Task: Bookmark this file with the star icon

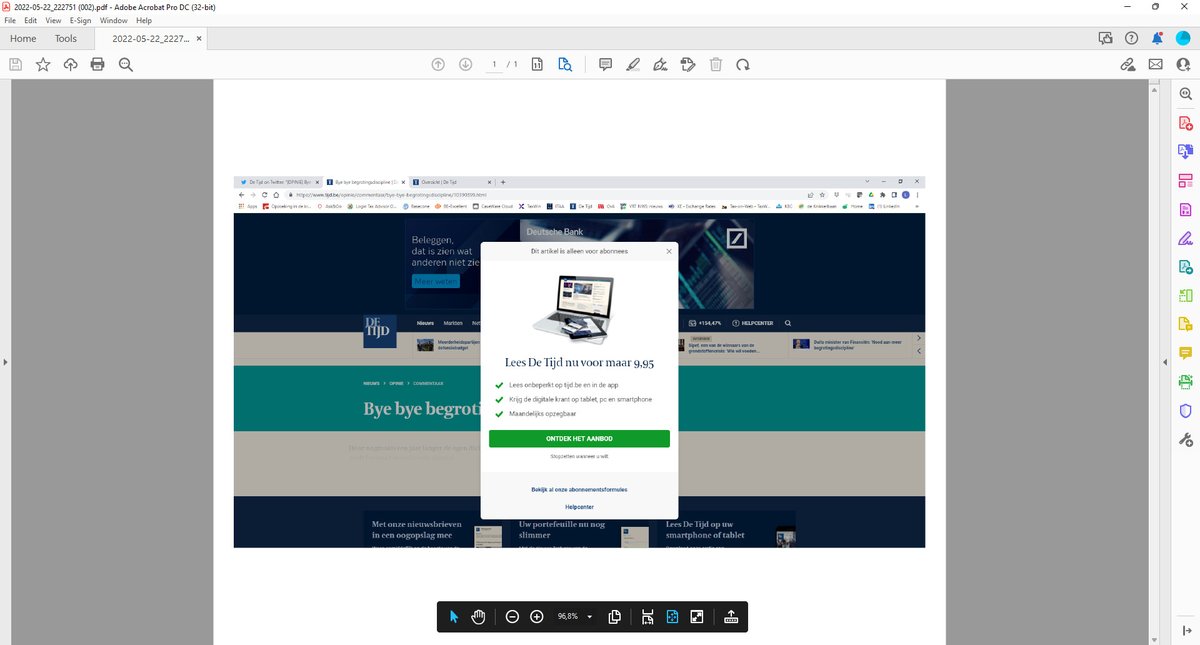Action: coord(43,64)
